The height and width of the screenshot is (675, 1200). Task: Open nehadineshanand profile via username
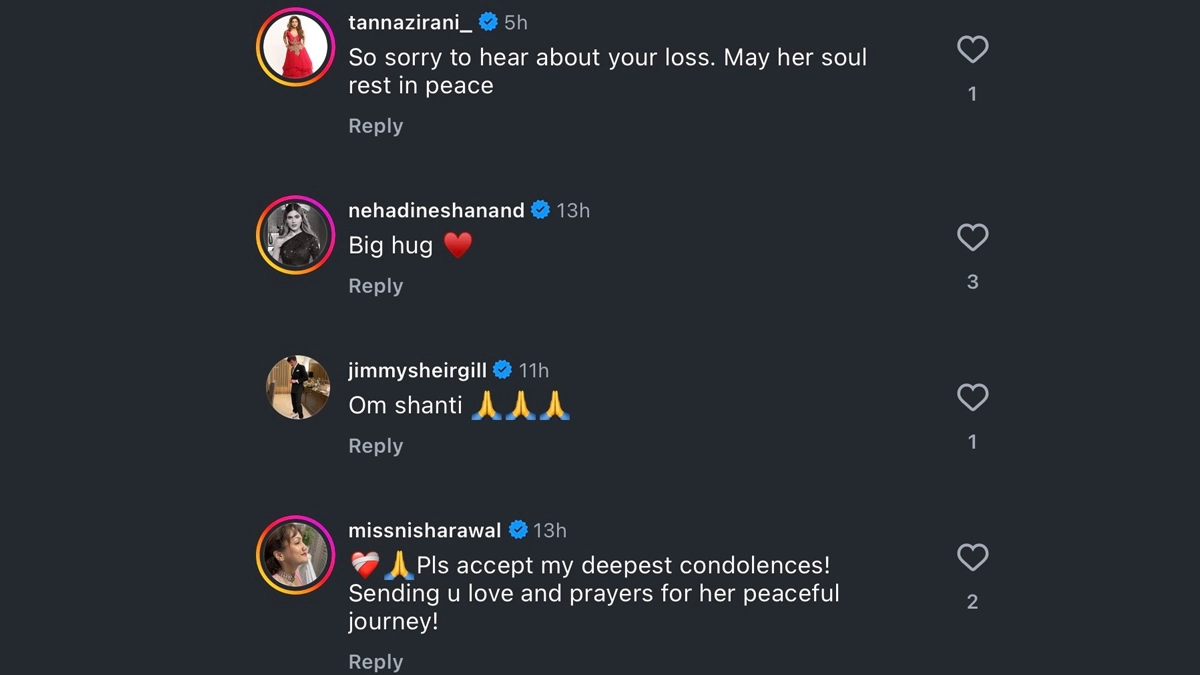click(x=436, y=210)
